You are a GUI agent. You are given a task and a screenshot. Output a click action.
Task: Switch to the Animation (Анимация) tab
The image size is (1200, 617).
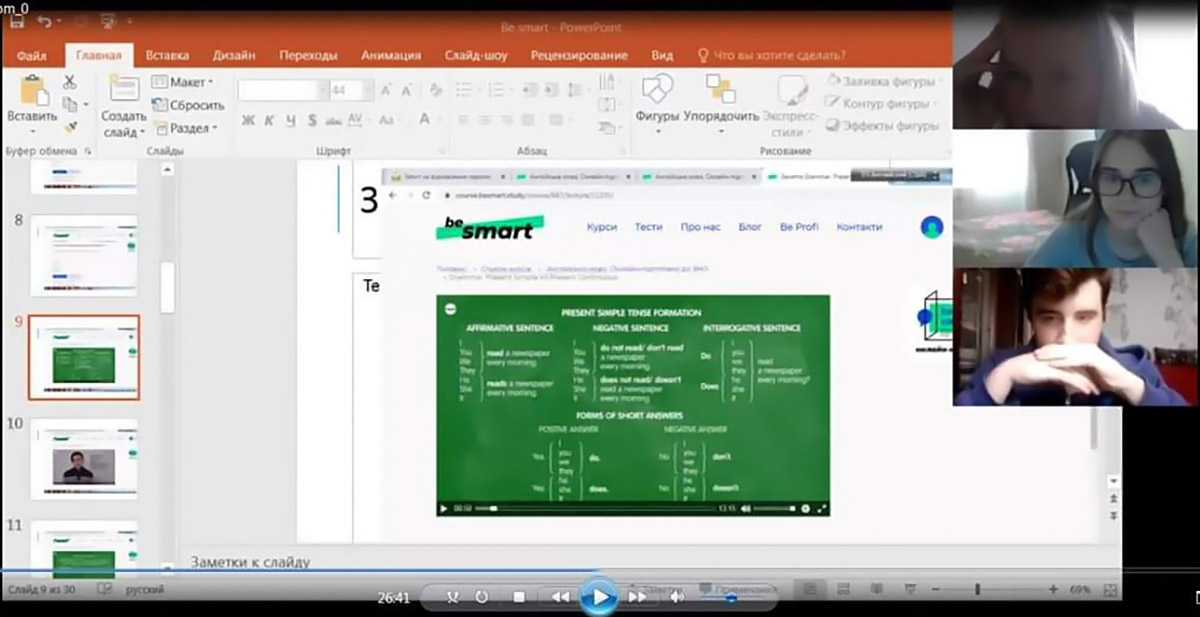click(391, 55)
